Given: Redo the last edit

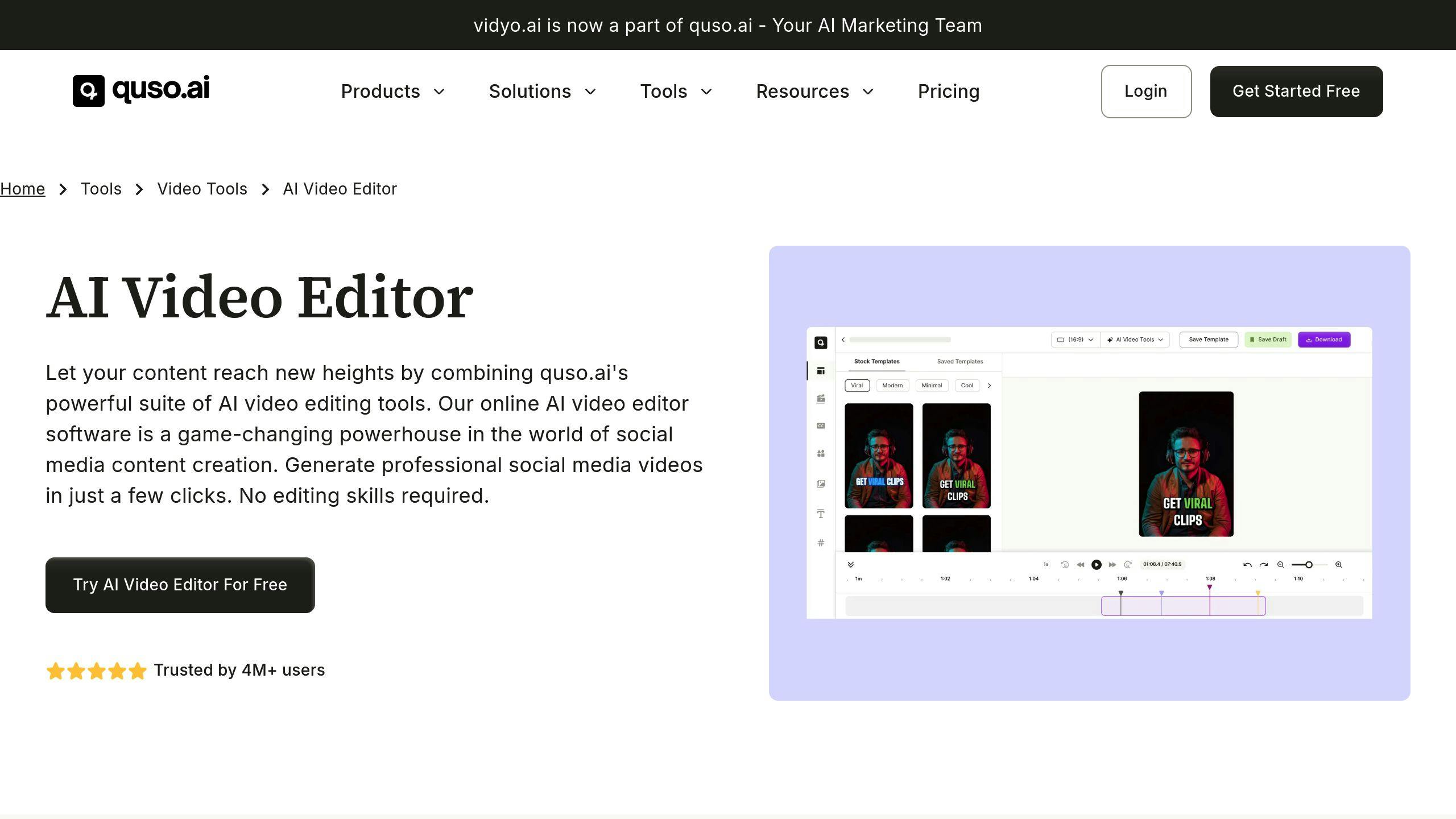Looking at the screenshot, I should (1264, 565).
